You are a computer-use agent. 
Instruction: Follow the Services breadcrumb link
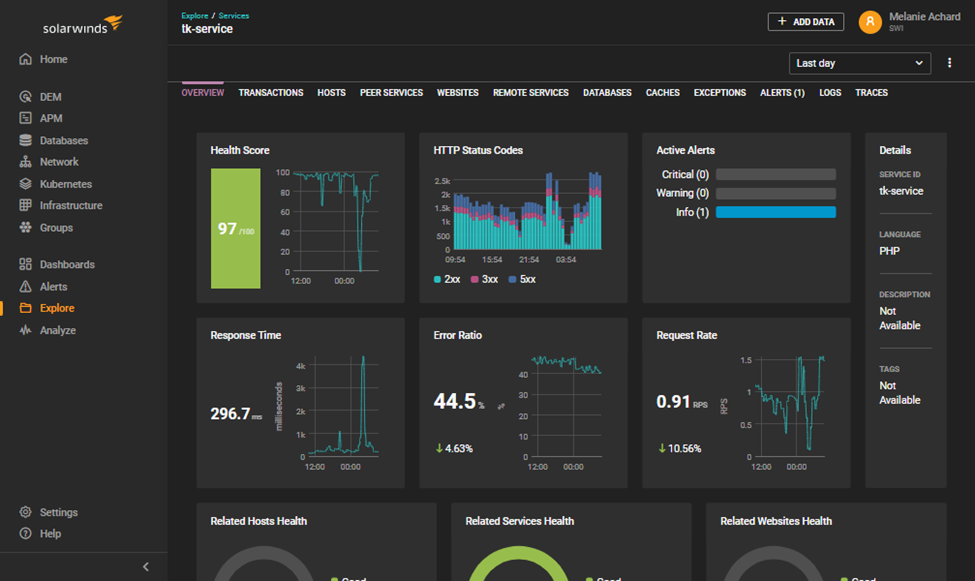(234, 16)
